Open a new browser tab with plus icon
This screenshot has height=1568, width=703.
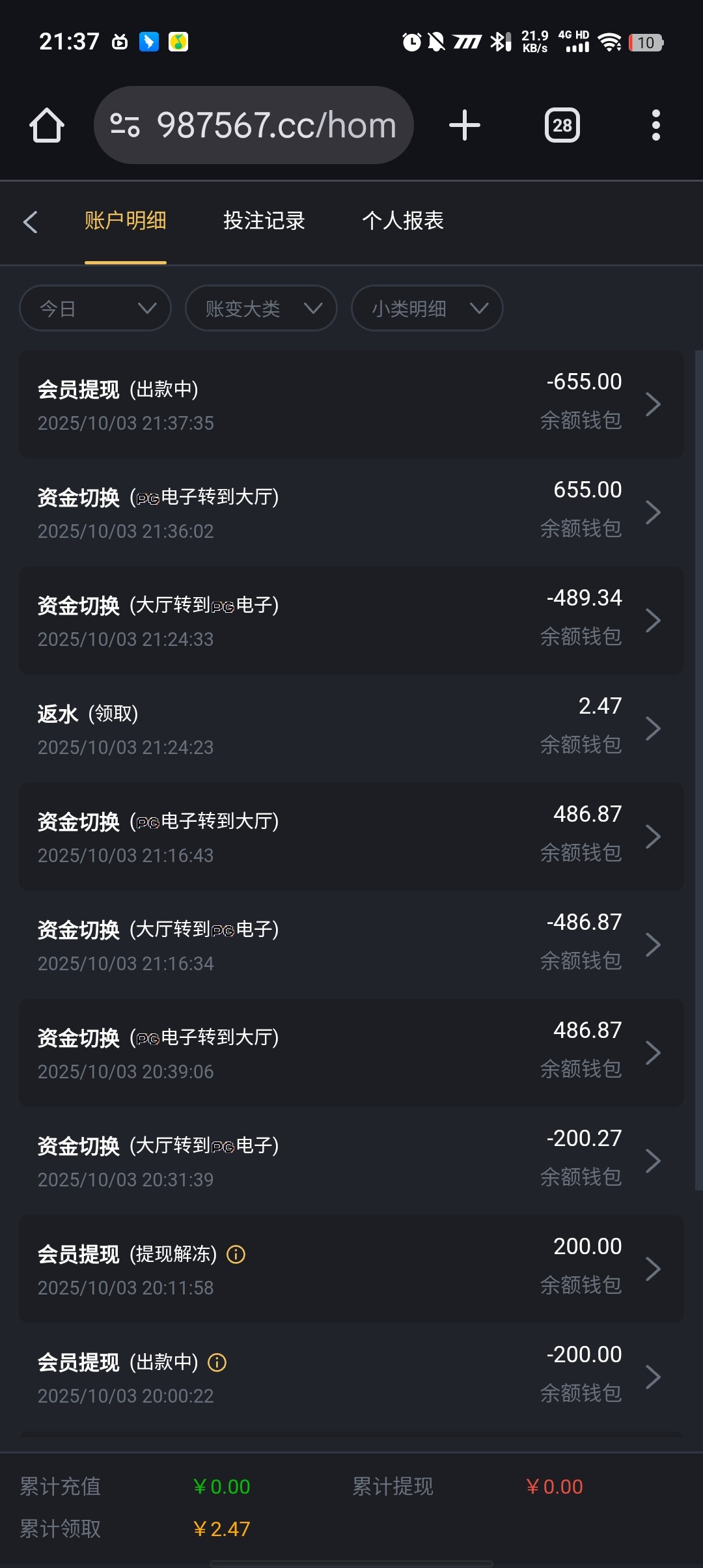click(465, 125)
